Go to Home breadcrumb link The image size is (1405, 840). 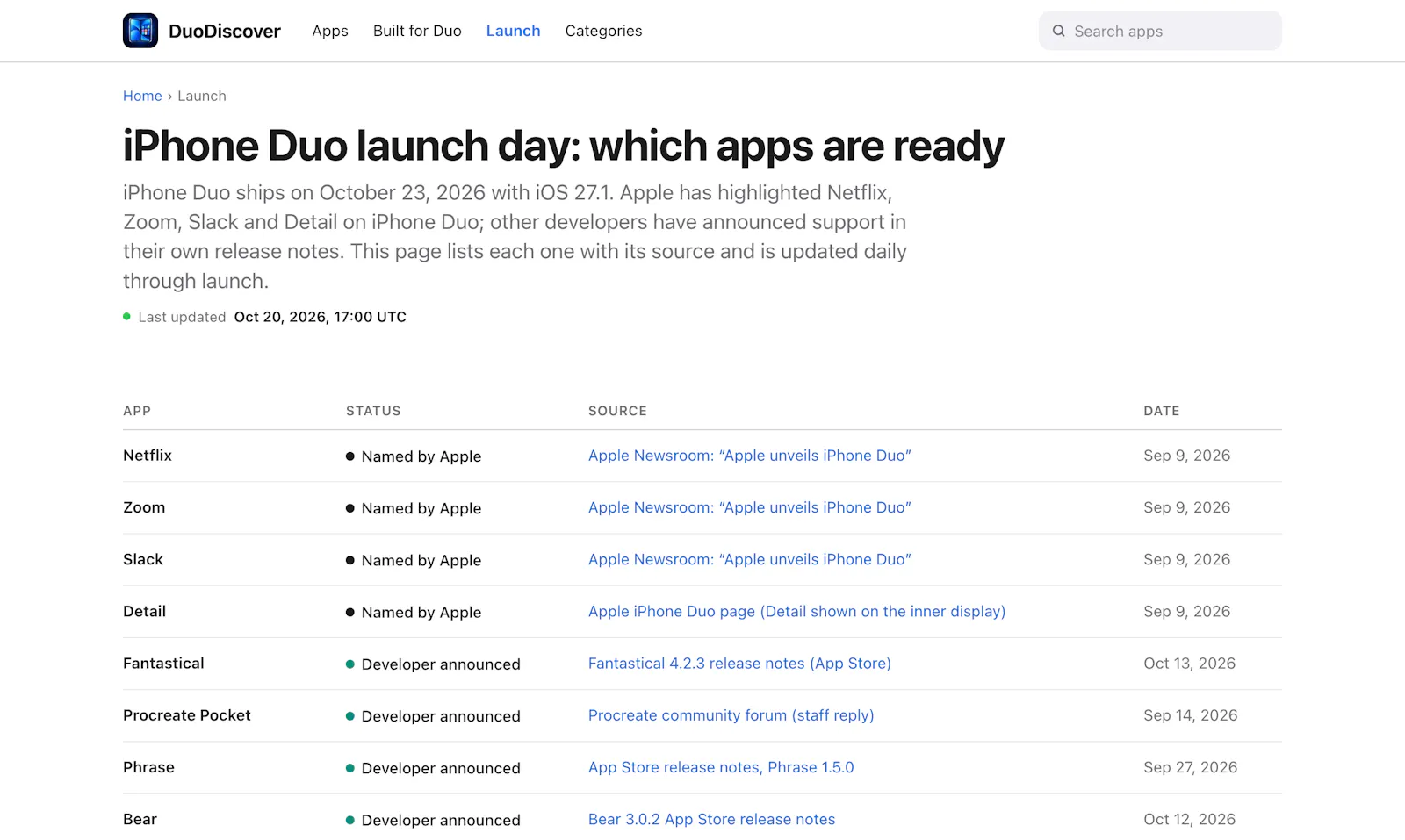(x=142, y=96)
